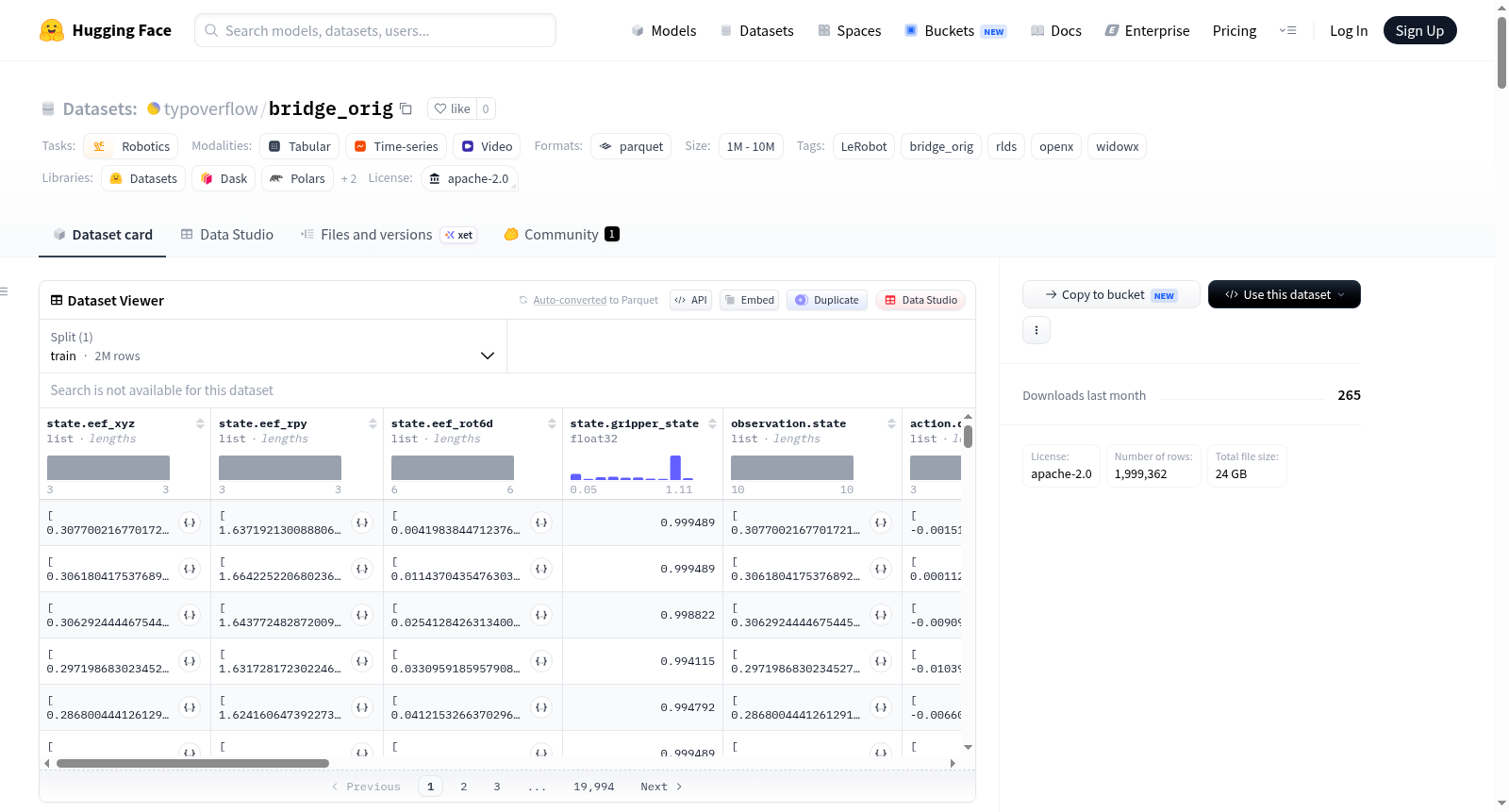Open the Data Studio tab
1509x812 pixels.
pyautogui.click(x=226, y=235)
